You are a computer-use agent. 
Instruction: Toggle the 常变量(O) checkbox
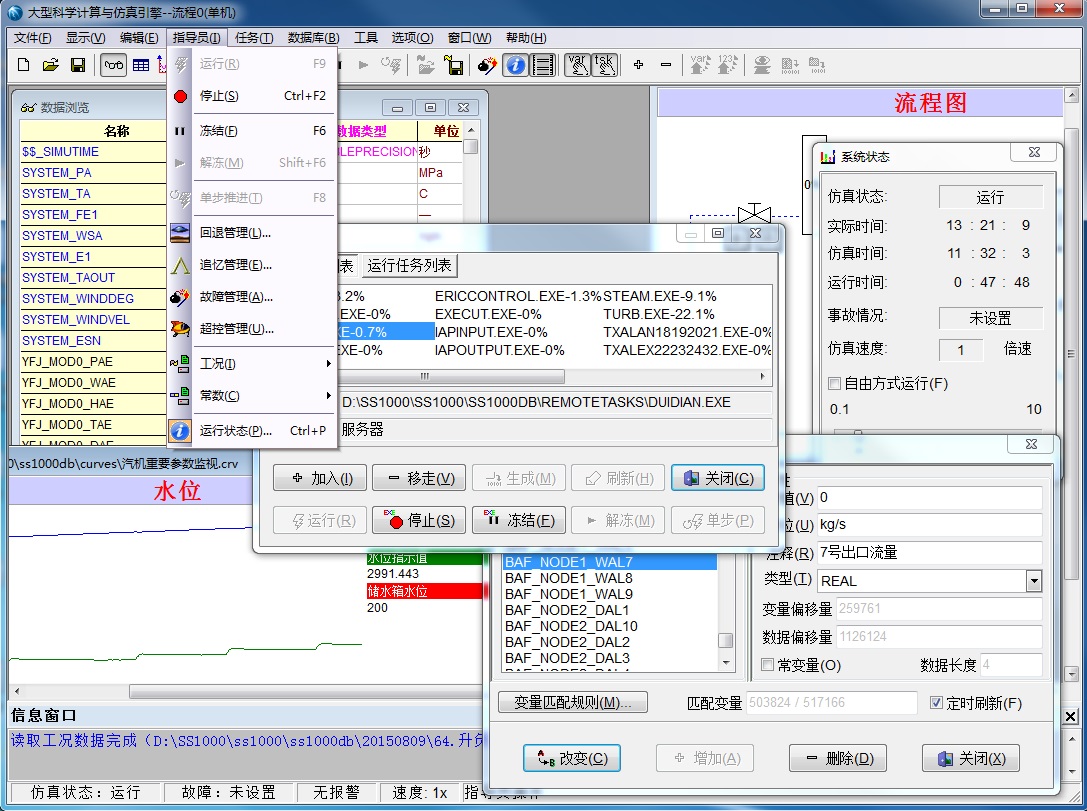[768, 665]
